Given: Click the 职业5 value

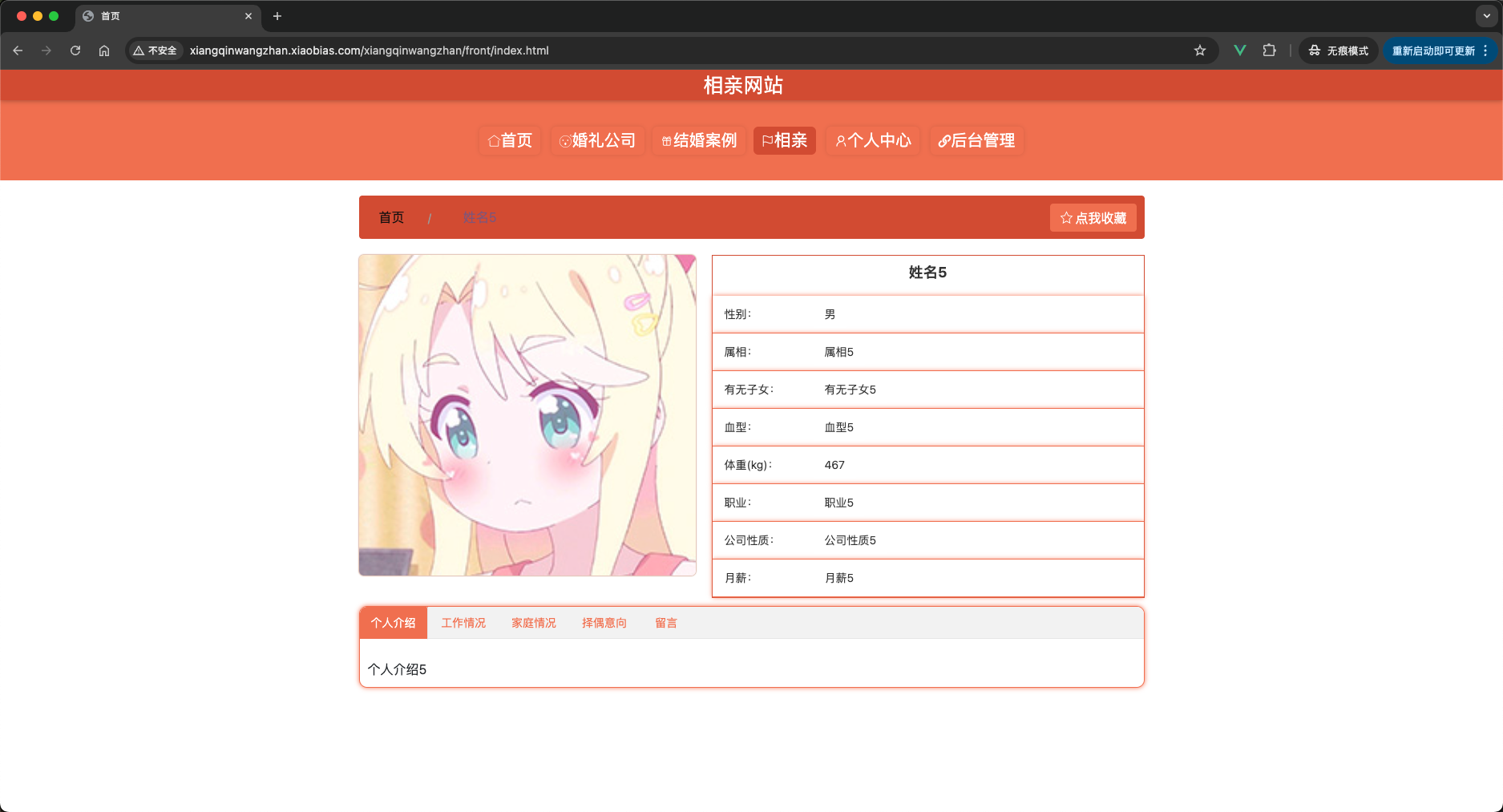Looking at the screenshot, I should (x=839, y=503).
